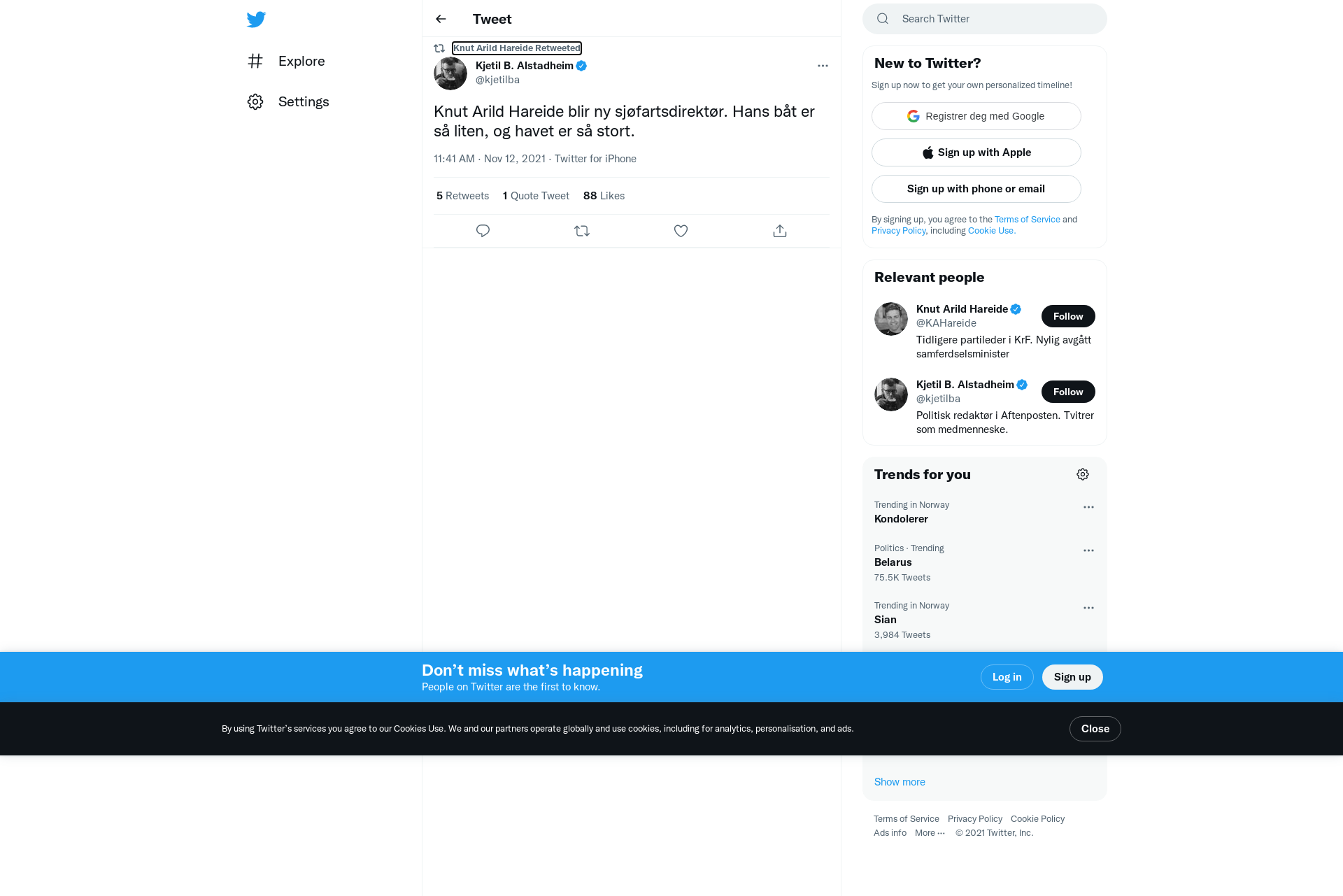Open the Explore hashtag icon
This screenshot has height=896, width=1343.
[255, 61]
